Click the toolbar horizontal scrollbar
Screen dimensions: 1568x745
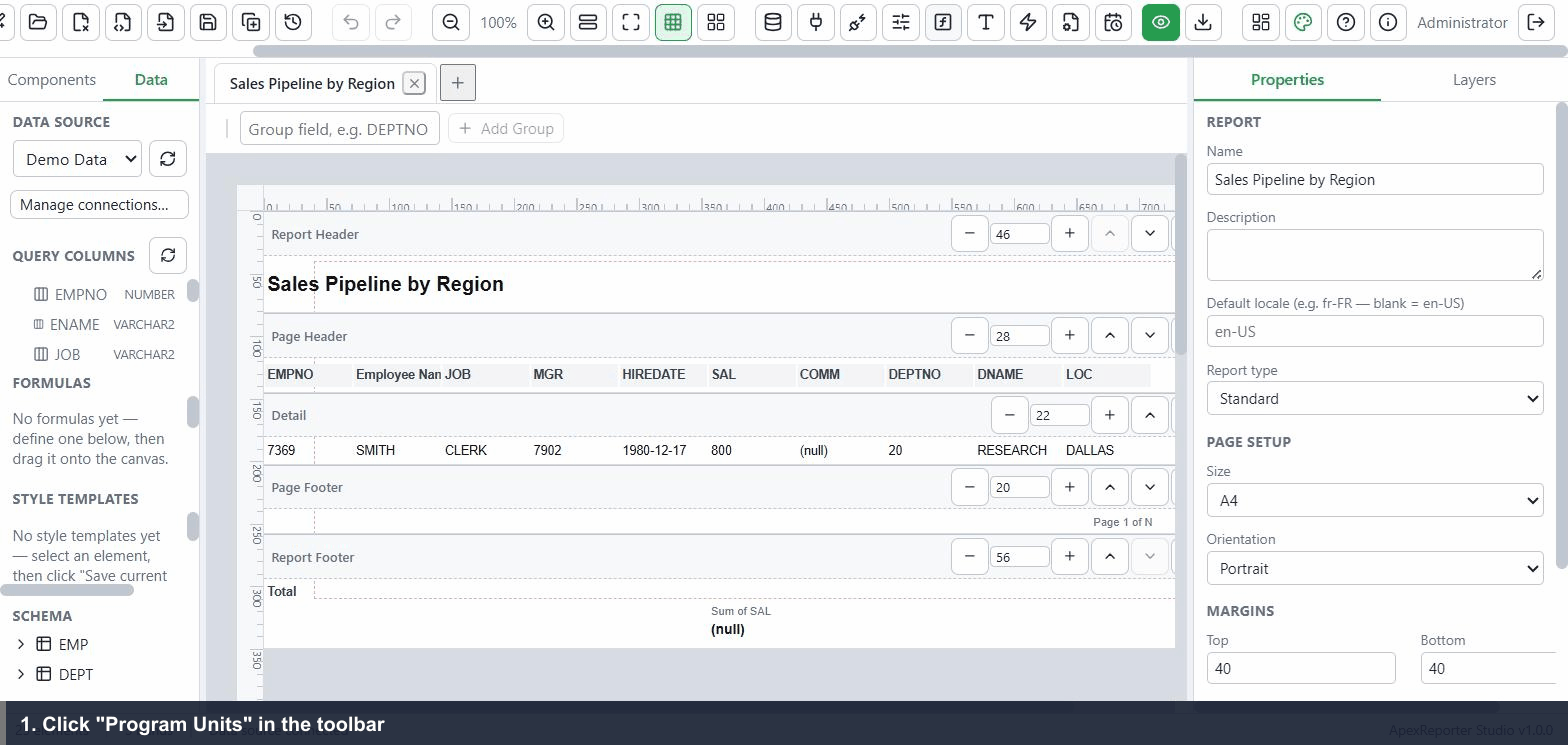coord(910,51)
